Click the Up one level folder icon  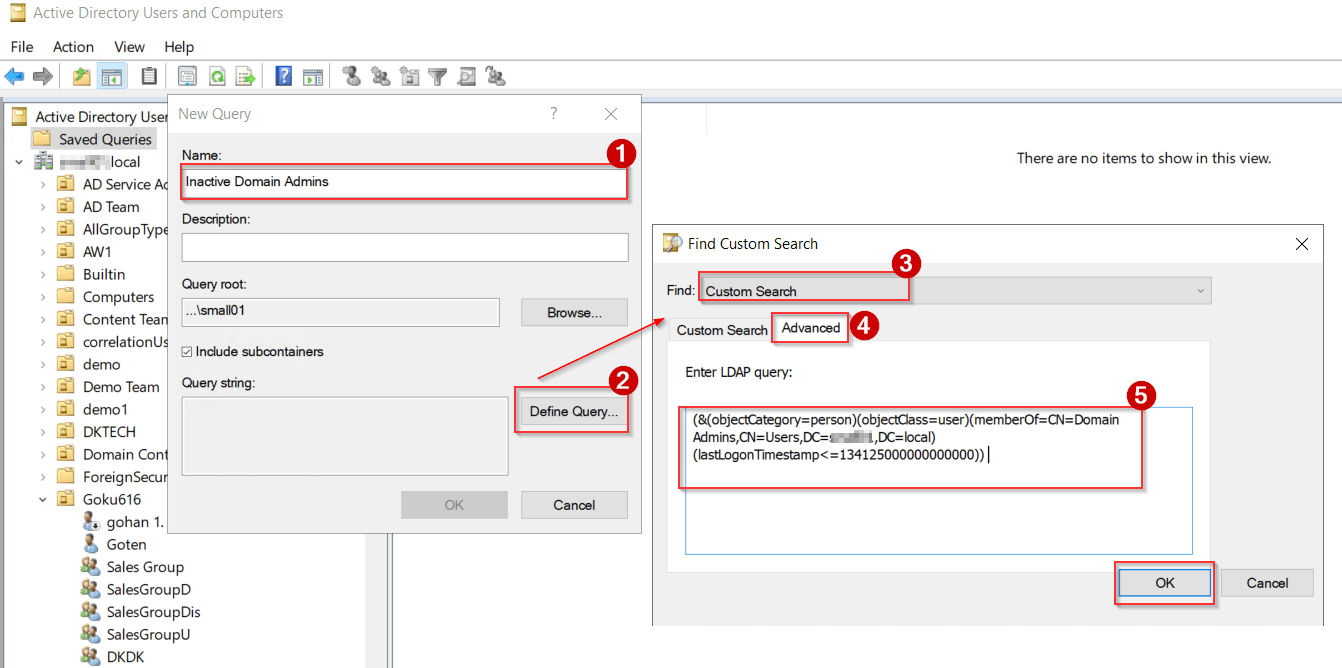click(82, 76)
